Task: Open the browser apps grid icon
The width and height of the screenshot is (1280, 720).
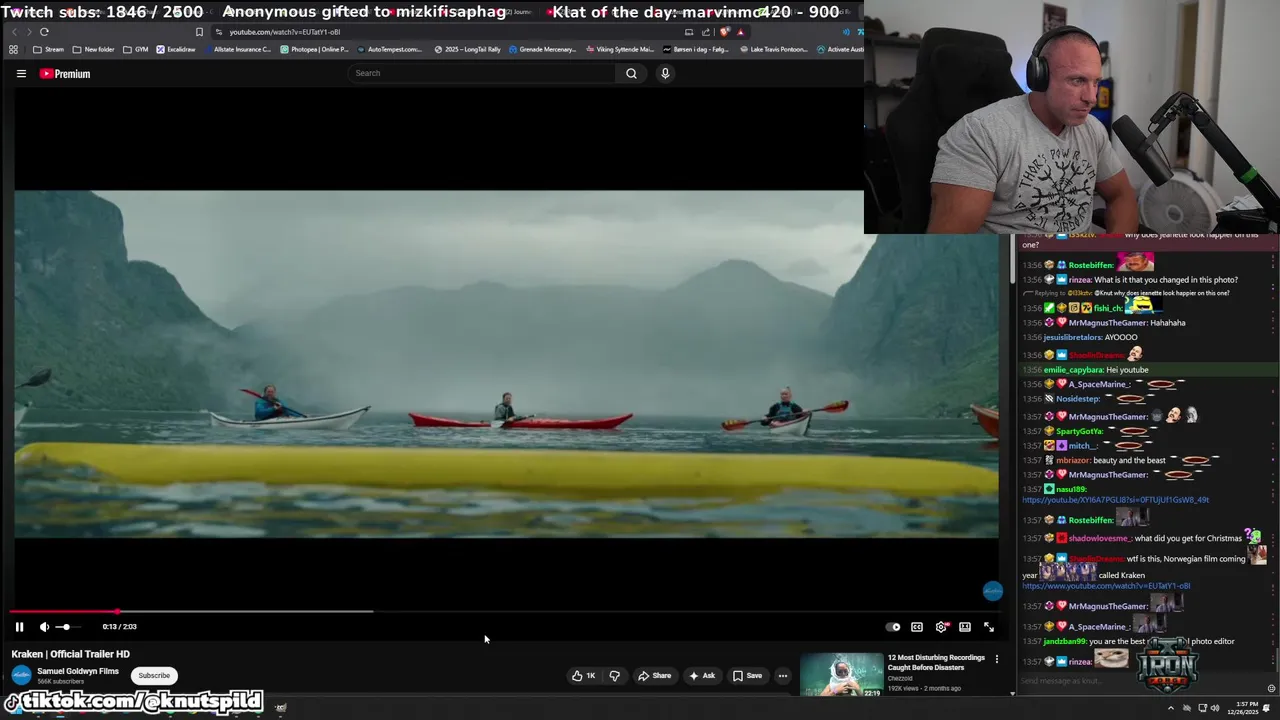Action: coord(13,49)
